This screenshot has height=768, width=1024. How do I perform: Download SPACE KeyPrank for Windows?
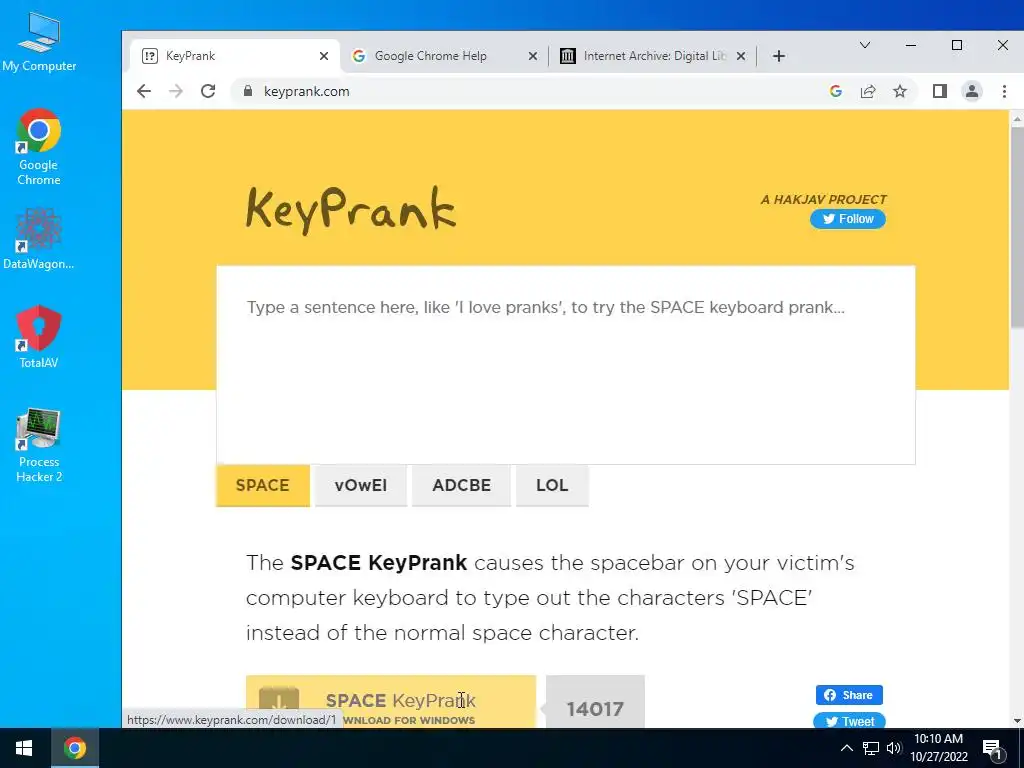coord(391,702)
